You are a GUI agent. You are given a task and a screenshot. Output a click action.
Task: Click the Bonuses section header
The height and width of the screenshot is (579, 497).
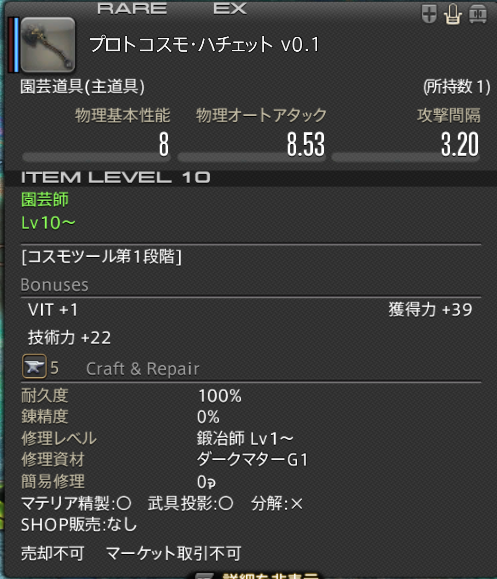(55, 285)
